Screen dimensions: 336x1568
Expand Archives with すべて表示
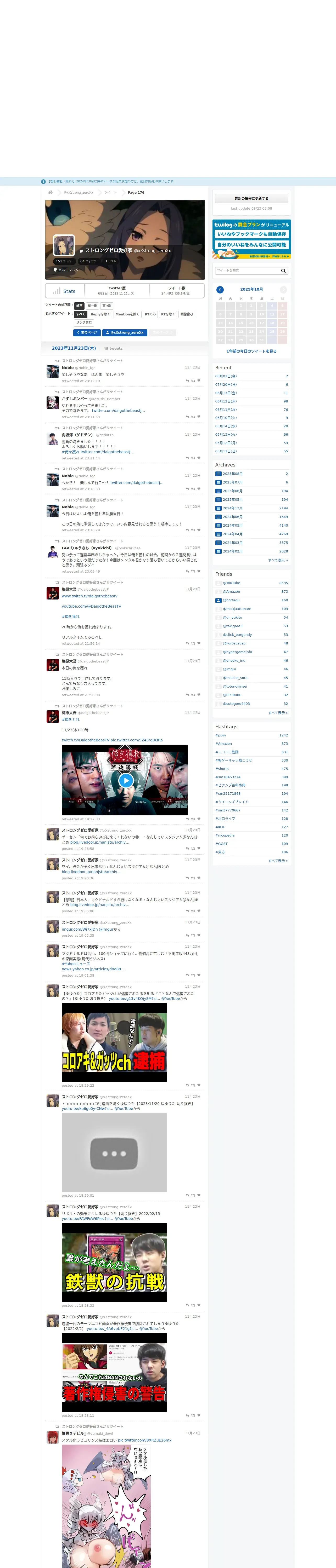pos(278,560)
